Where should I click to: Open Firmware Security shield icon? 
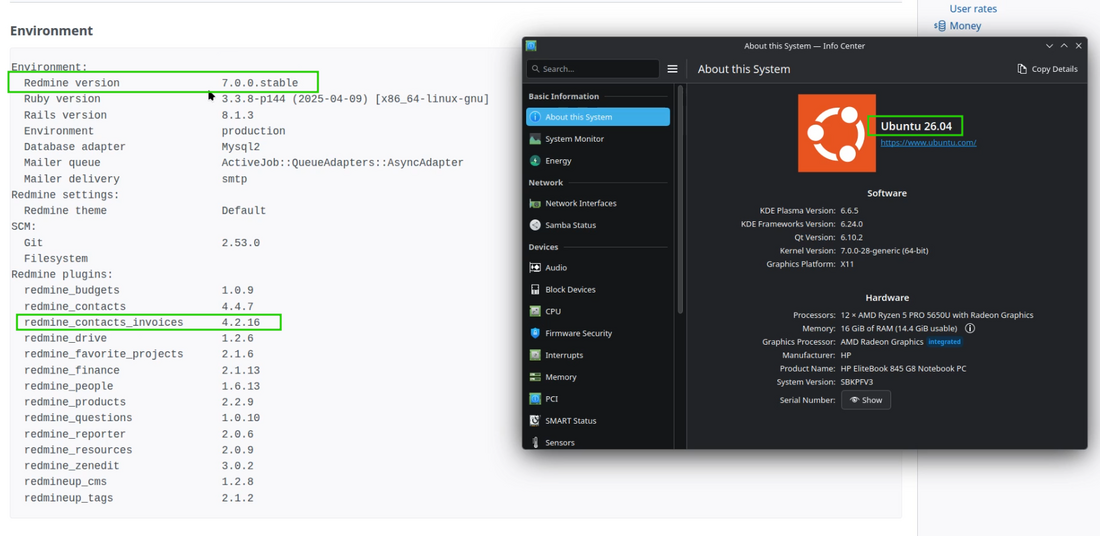pos(535,333)
